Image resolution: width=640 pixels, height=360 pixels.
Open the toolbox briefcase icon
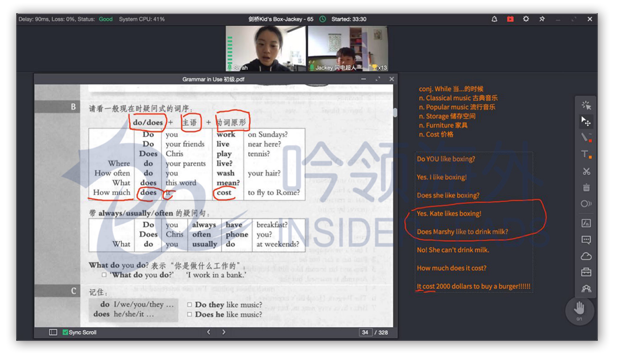pos(586,272)
